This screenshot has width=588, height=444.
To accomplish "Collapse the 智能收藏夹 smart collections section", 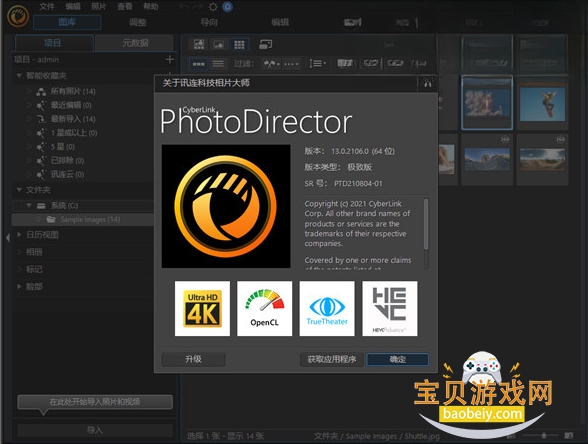I will click(x=19, y=75).
